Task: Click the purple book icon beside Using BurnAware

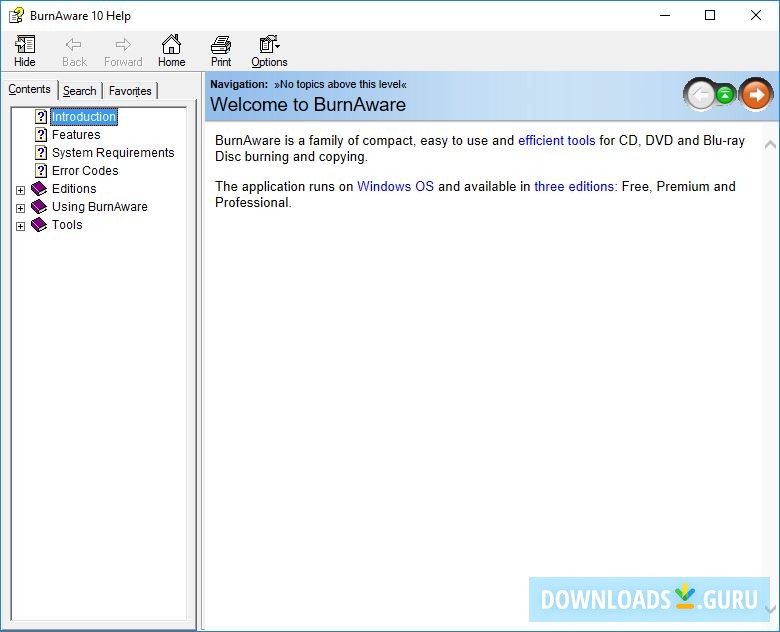Action: (x=39, y=207)
